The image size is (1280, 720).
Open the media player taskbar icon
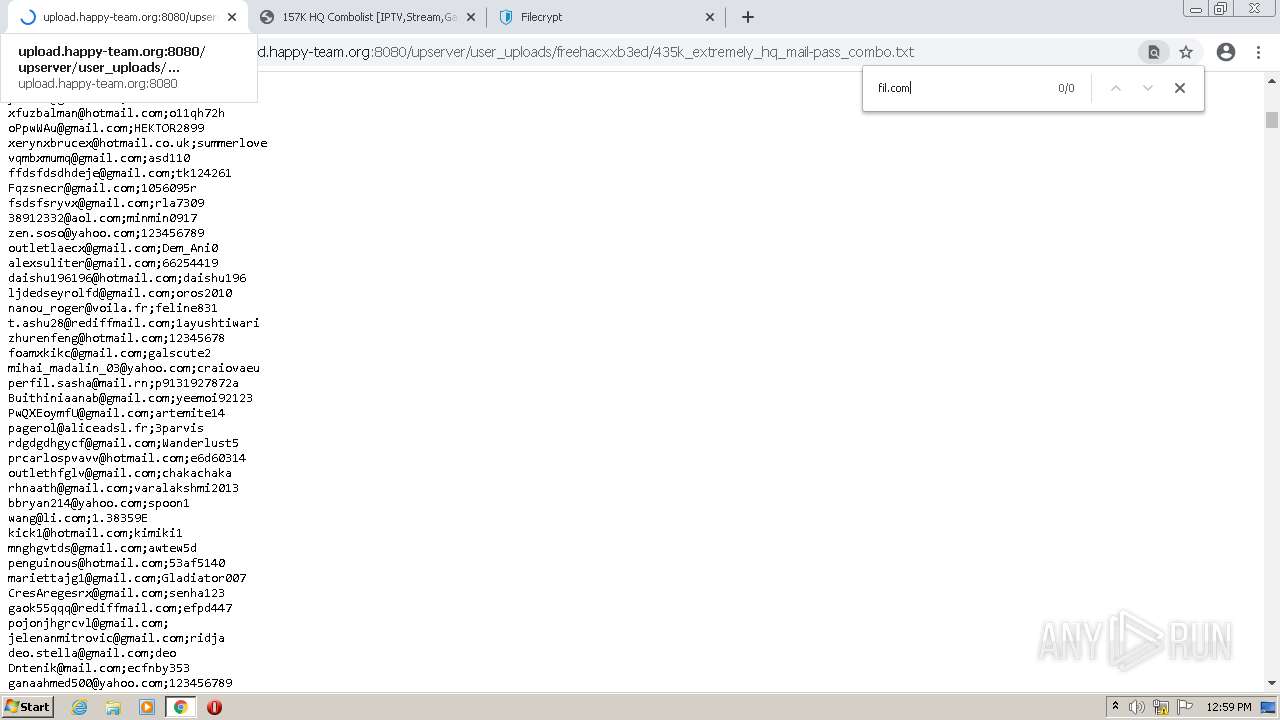147,707
